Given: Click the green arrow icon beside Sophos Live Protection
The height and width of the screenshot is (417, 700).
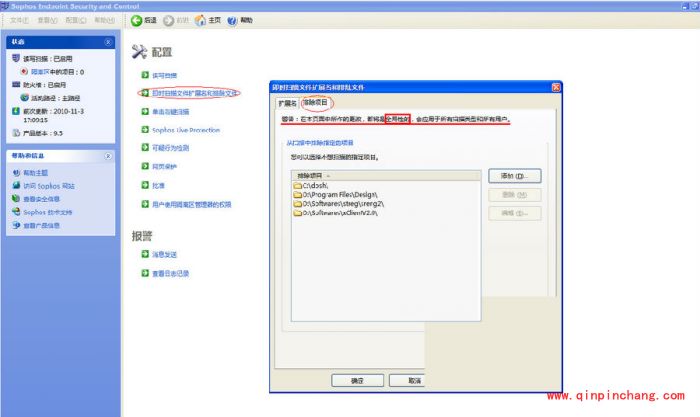Looking at the screenshot, I should (145, 130).
